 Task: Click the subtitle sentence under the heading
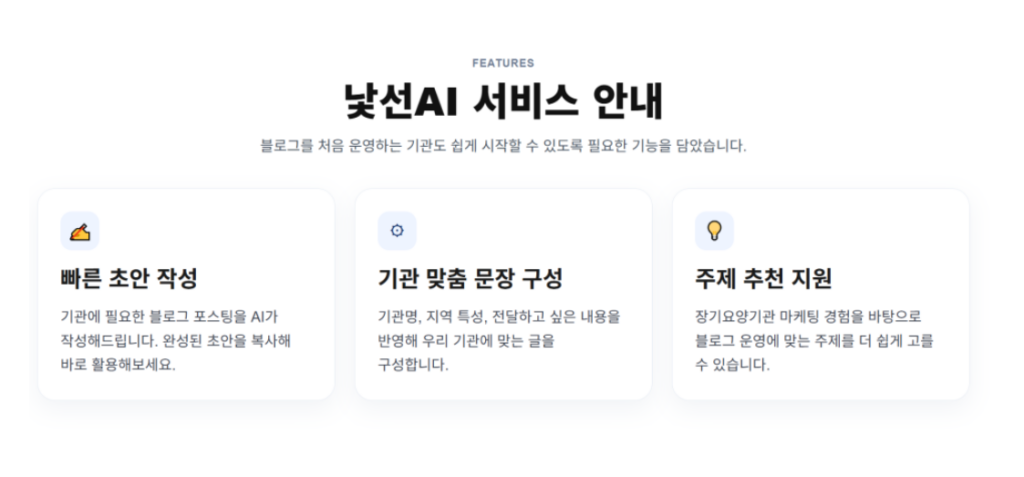click(503, 146)
